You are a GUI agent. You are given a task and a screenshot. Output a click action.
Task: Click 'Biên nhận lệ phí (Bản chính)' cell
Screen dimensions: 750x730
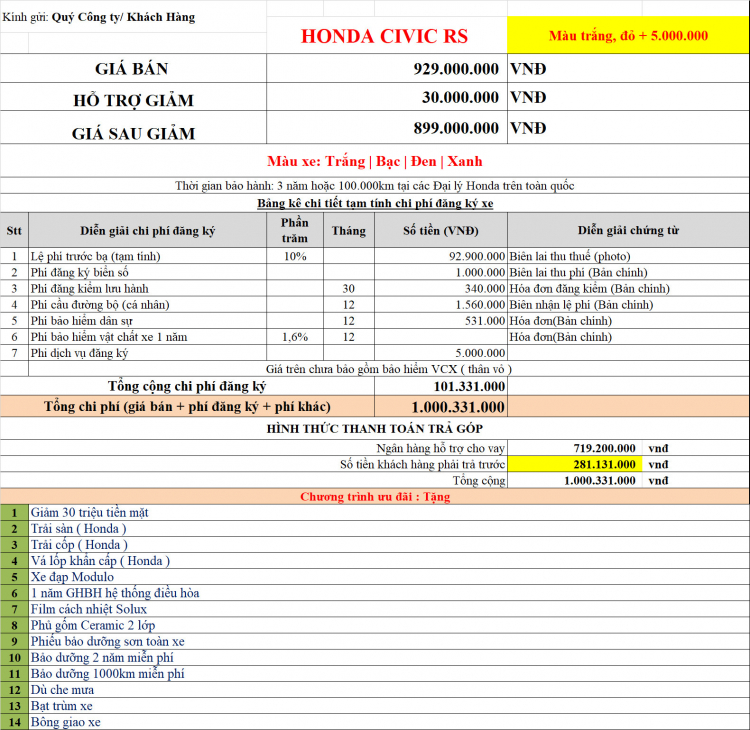point(628,305)
